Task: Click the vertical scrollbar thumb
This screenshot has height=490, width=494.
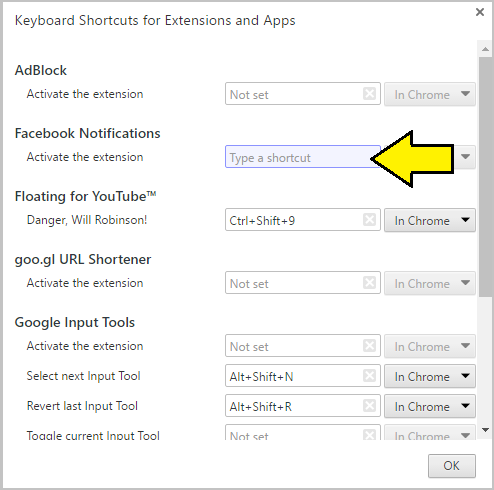Action: pos(485,177)
